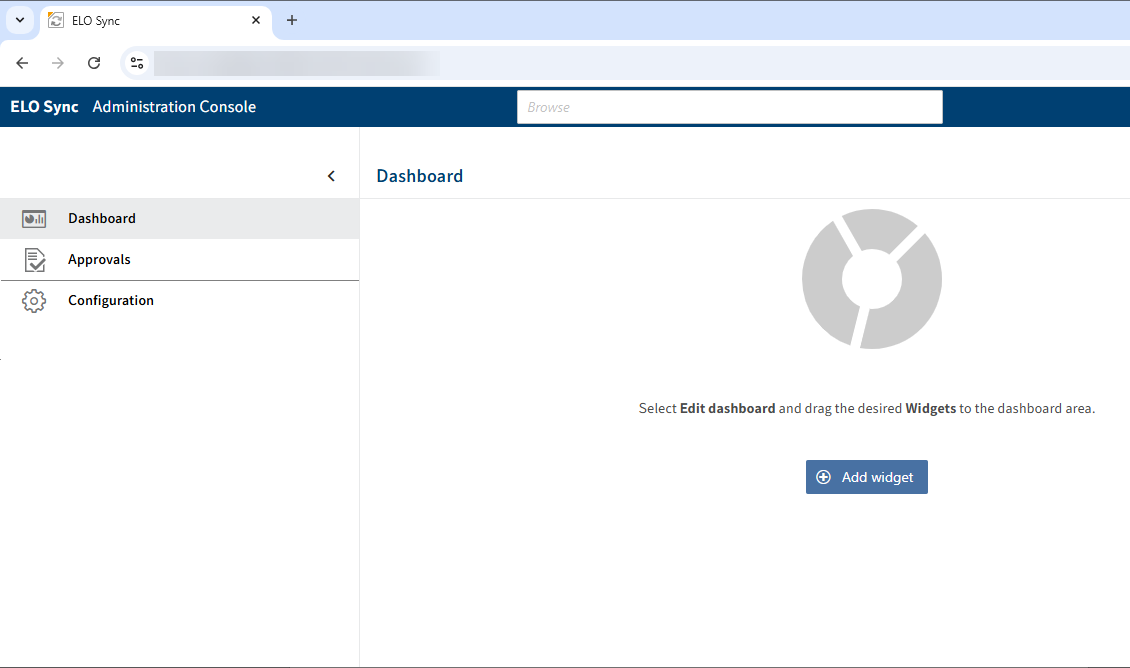This screenshot has height=668, width=1130.
Task: Close the ELO Sync browser tab
Action: [x=256, y=21]
